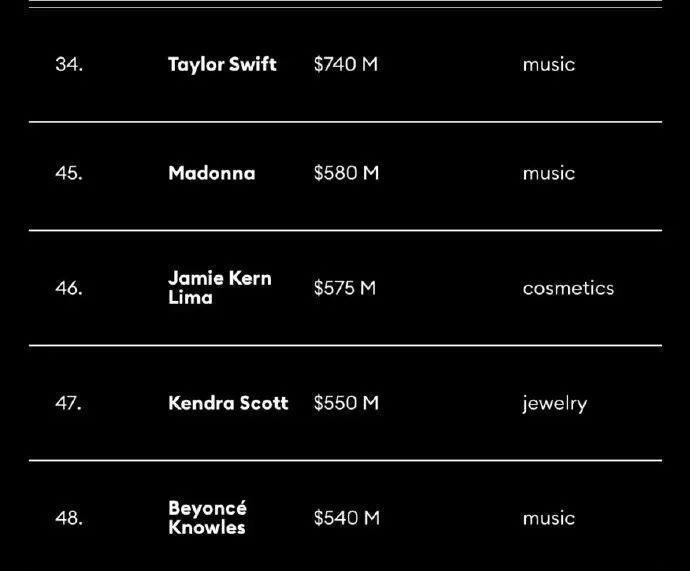Click Taylor Swift's music category label

tap(548, 64)
